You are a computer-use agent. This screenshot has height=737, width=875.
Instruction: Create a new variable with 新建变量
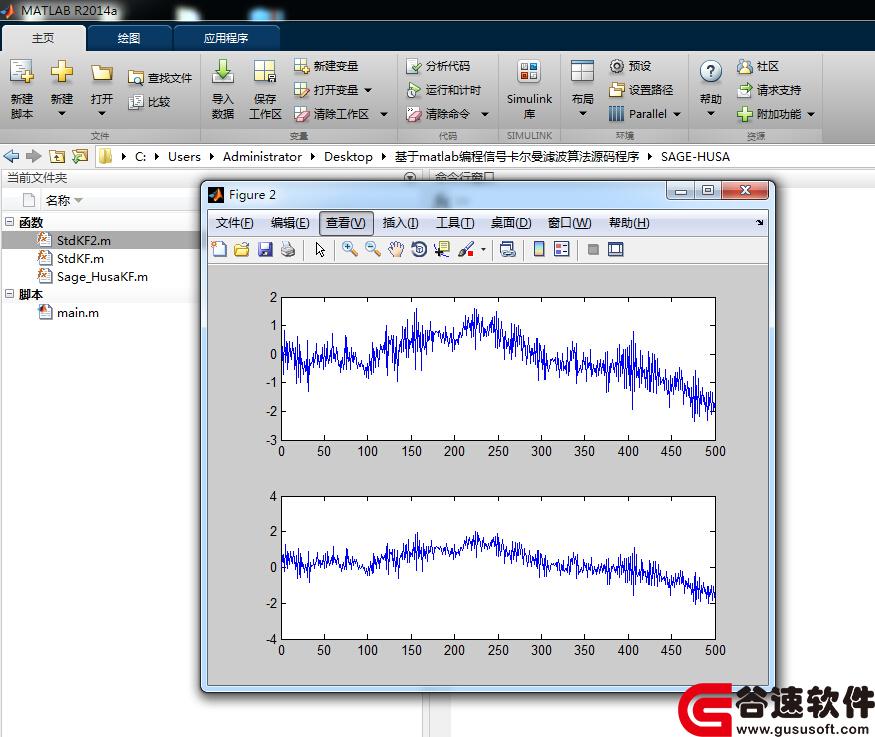pyautogui.click(x=326, y=66)
